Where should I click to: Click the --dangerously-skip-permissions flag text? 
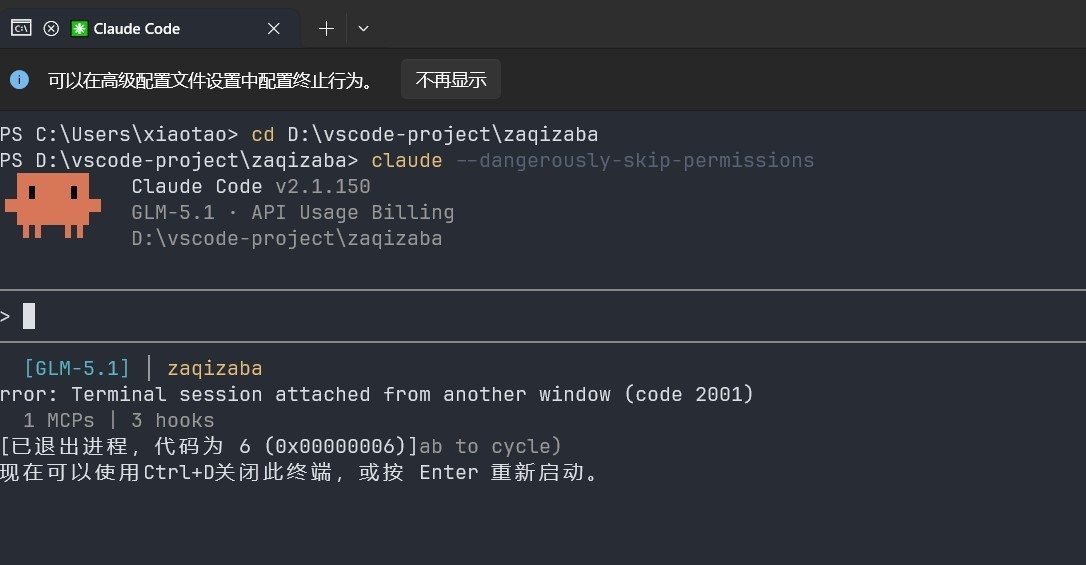[635, 161]
